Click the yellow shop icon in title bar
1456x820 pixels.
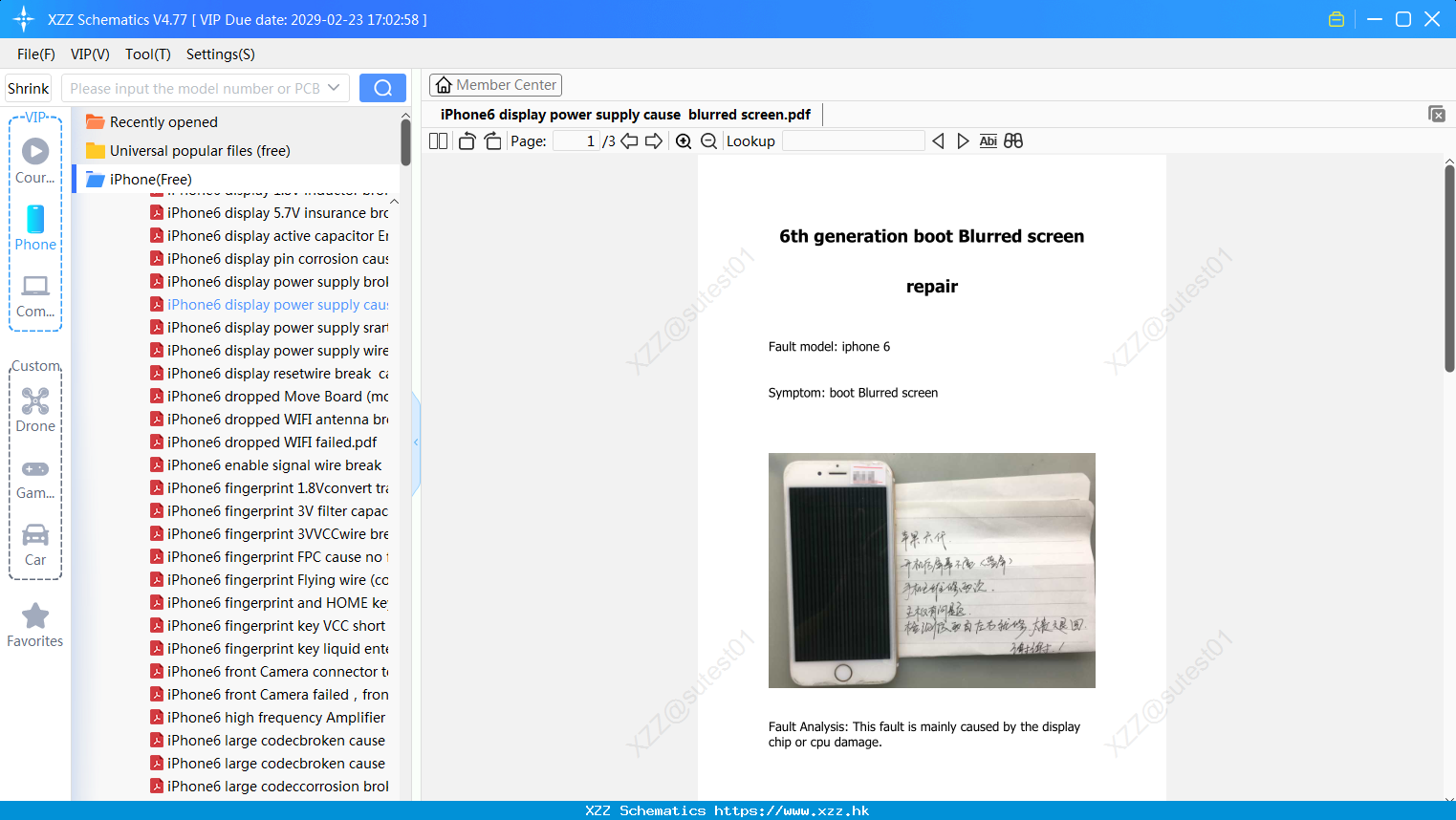tap(1336, 19)
